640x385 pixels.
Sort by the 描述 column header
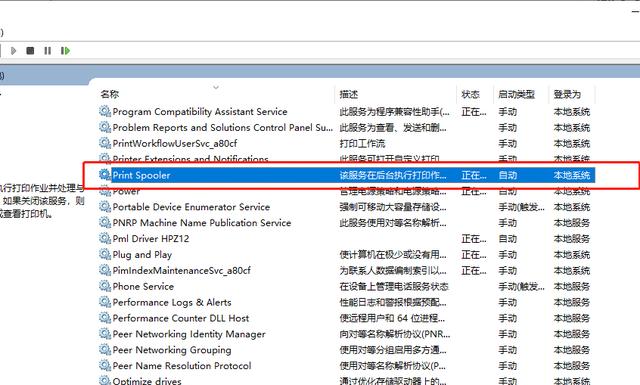pos(349,94)
